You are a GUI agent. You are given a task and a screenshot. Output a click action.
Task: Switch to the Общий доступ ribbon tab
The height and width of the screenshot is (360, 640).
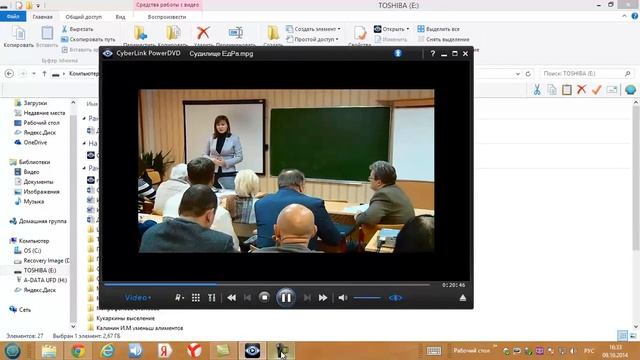coord(84,17)
